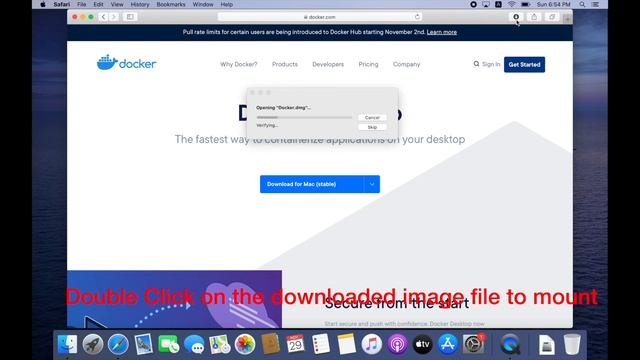Open the Mail stamp icon in the Dock
Image resolution: width=640 pixels, height=360 pixels.
pyautogui.click(x=143, y=344)
